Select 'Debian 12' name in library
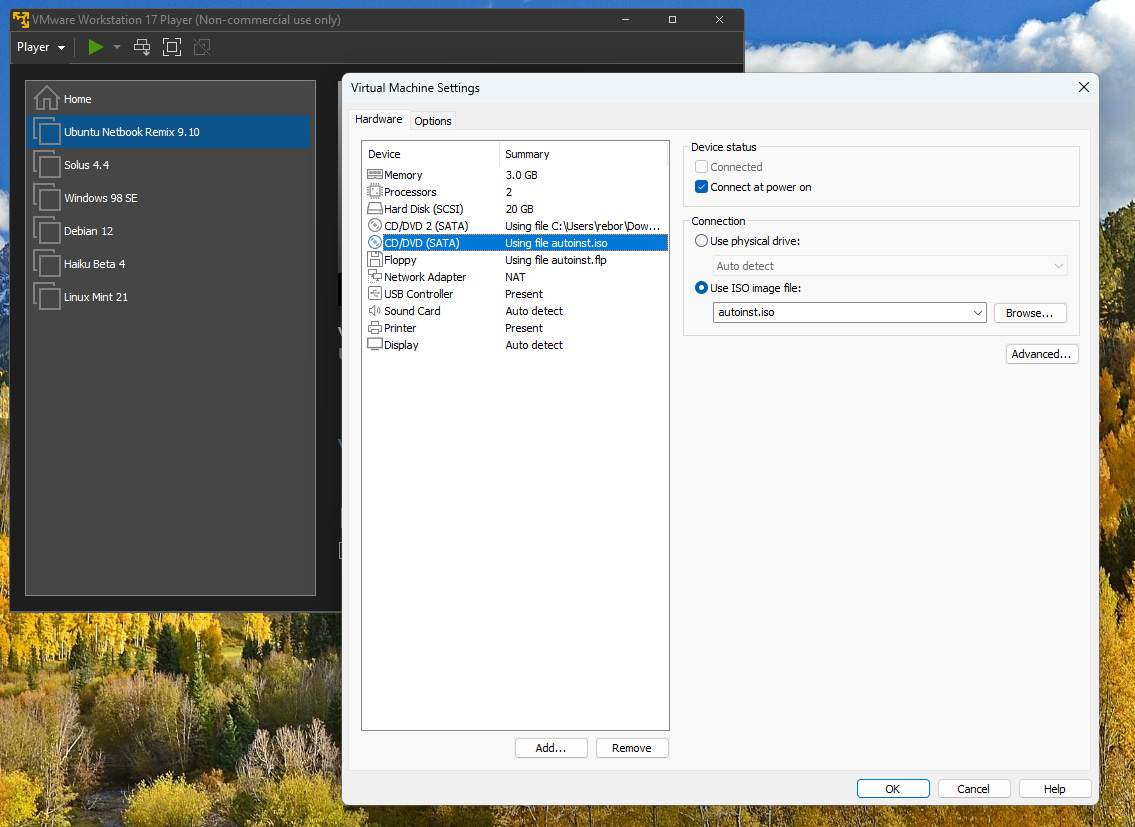Screen dimensions: 1135x827 point(88,231)
